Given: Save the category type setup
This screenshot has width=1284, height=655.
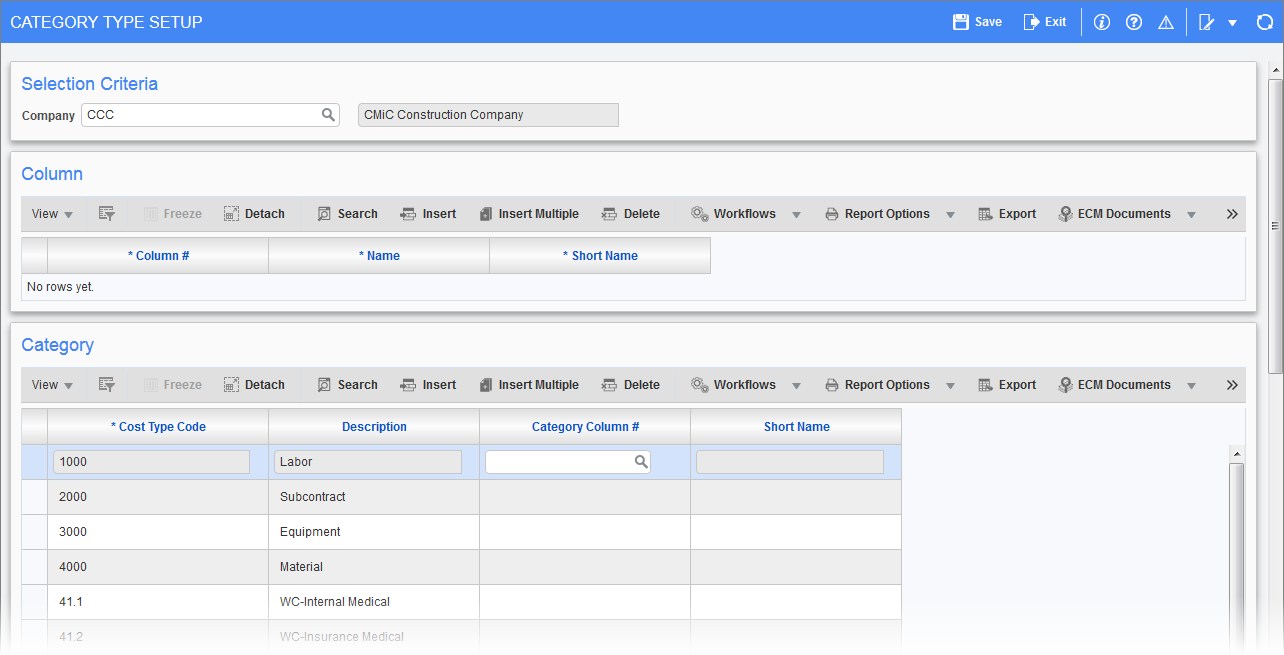Looking at the screenshot, I should [975, 21].
